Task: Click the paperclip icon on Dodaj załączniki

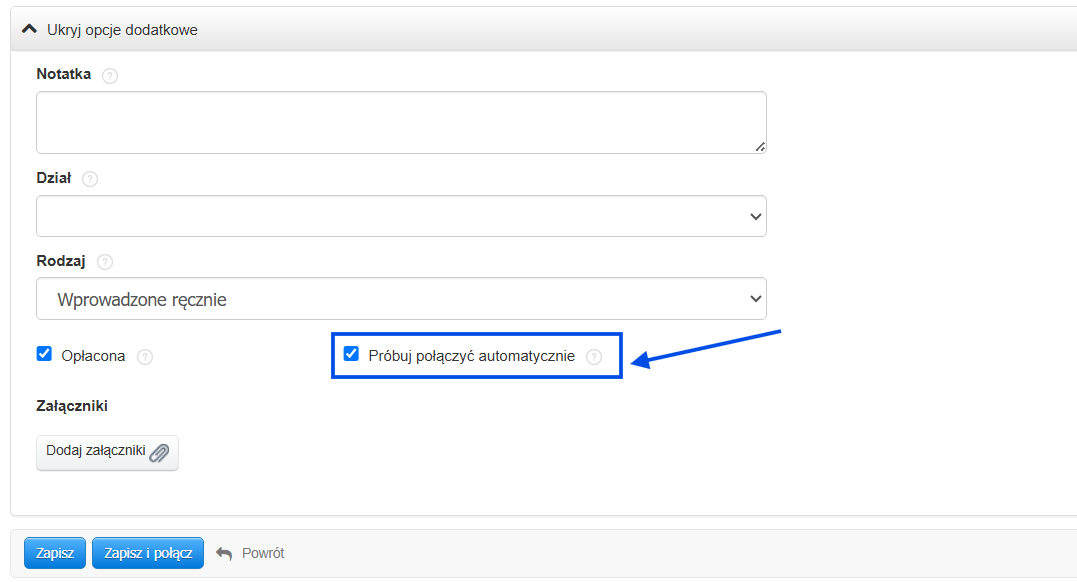Action: (159, 453)
